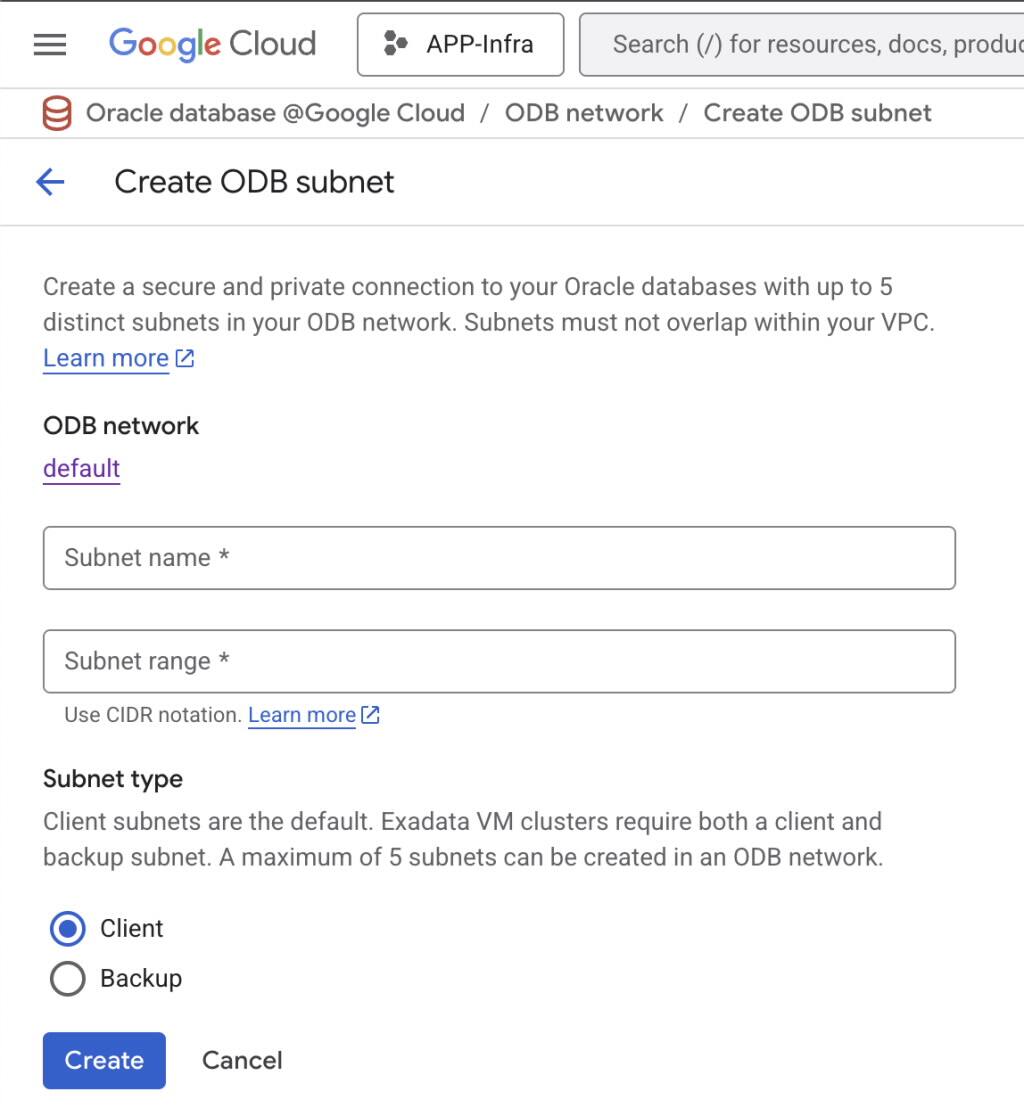Click Cancel to discard the subnet
1024x1116 pixels.
tap(242, 1060)
